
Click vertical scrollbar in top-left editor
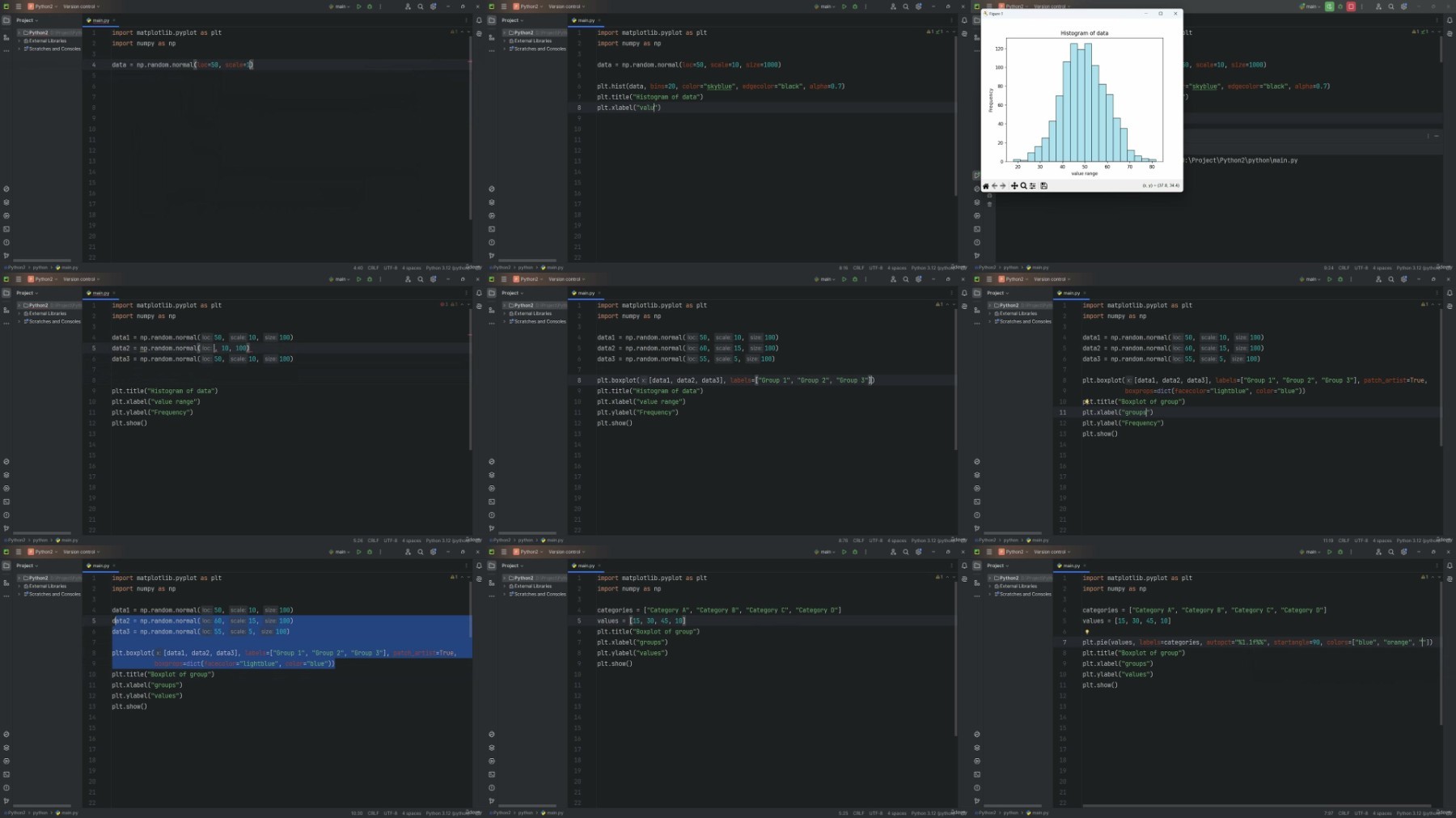click(x=470, y=128)
